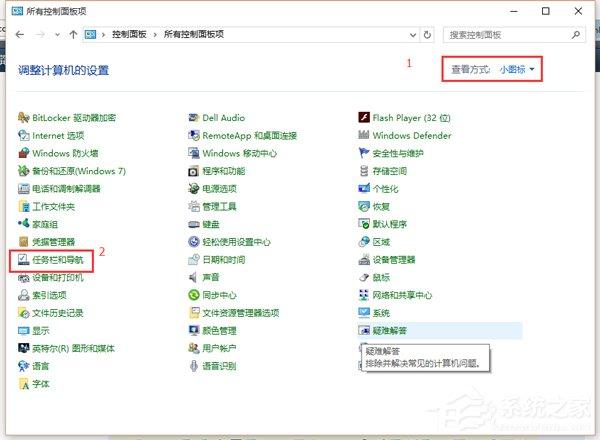Open the 系统 link
Image resolution: width=600 pixels, height=440 pixels.
pyautogui.click(x=381, y=313)
